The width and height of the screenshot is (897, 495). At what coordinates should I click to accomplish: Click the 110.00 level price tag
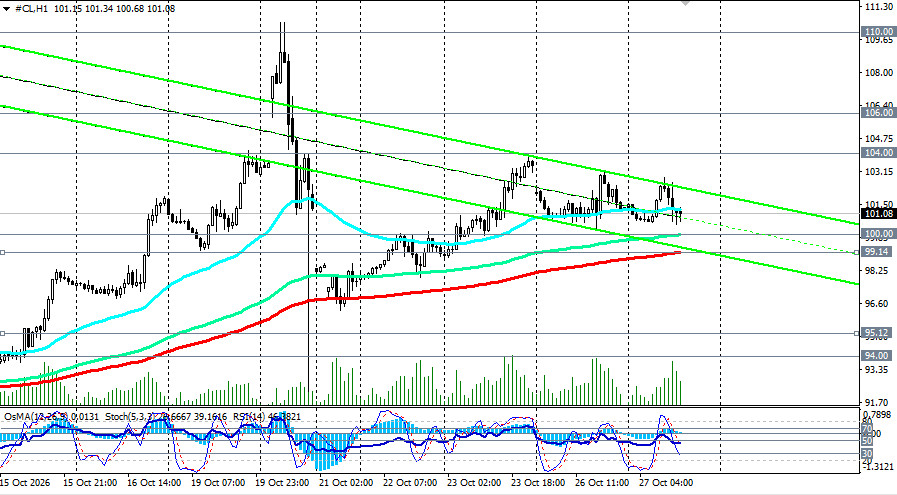(x=878, y=32)
